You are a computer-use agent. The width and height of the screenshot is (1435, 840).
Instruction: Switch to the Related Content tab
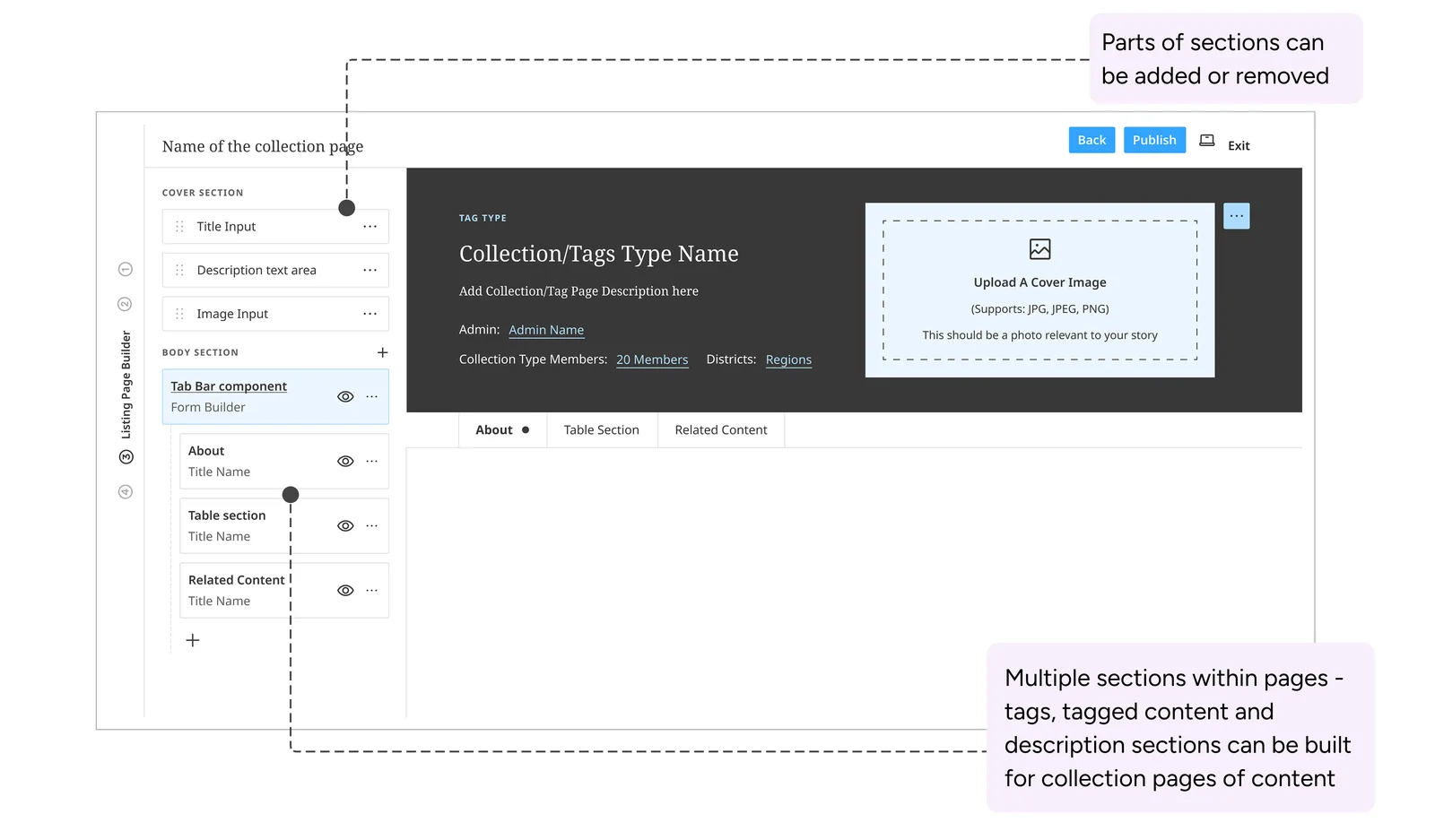coord(721,430)
